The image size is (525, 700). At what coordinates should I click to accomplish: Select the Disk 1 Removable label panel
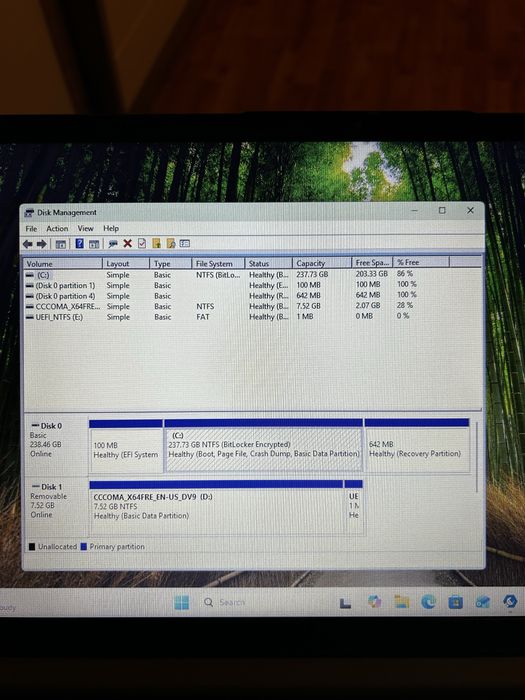tap(56, 507)
